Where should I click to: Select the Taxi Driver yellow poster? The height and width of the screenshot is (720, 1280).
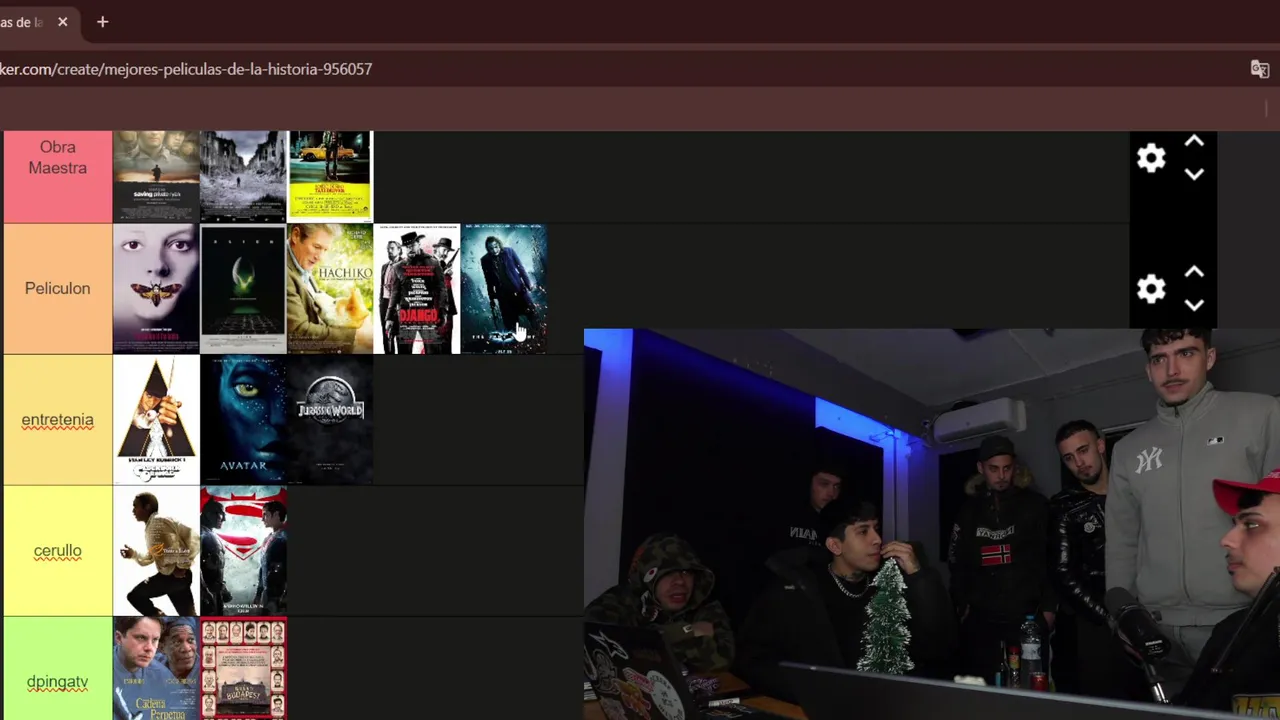(x=330, y=176)
